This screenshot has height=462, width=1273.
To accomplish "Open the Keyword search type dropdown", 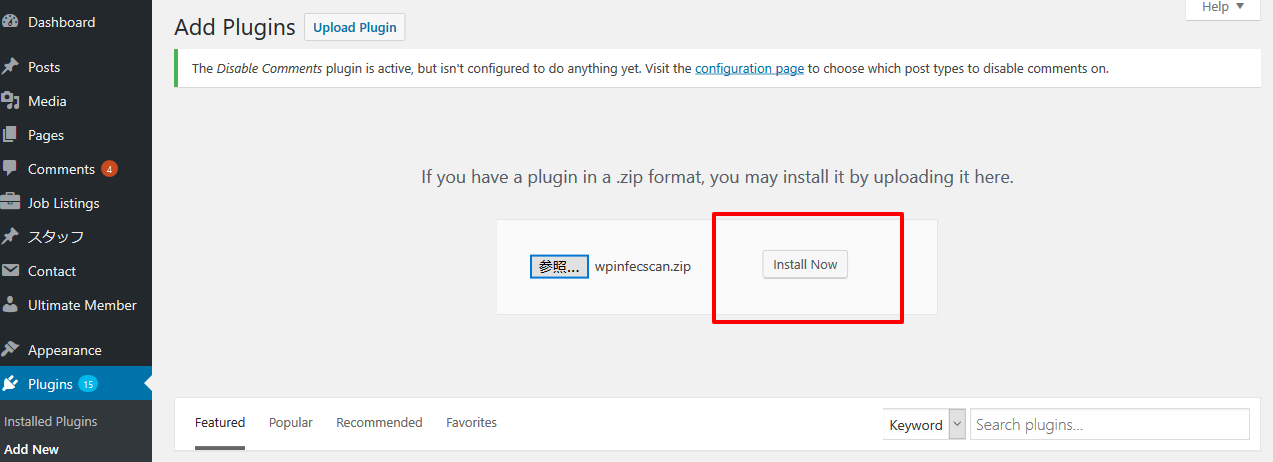I will 925,424.
